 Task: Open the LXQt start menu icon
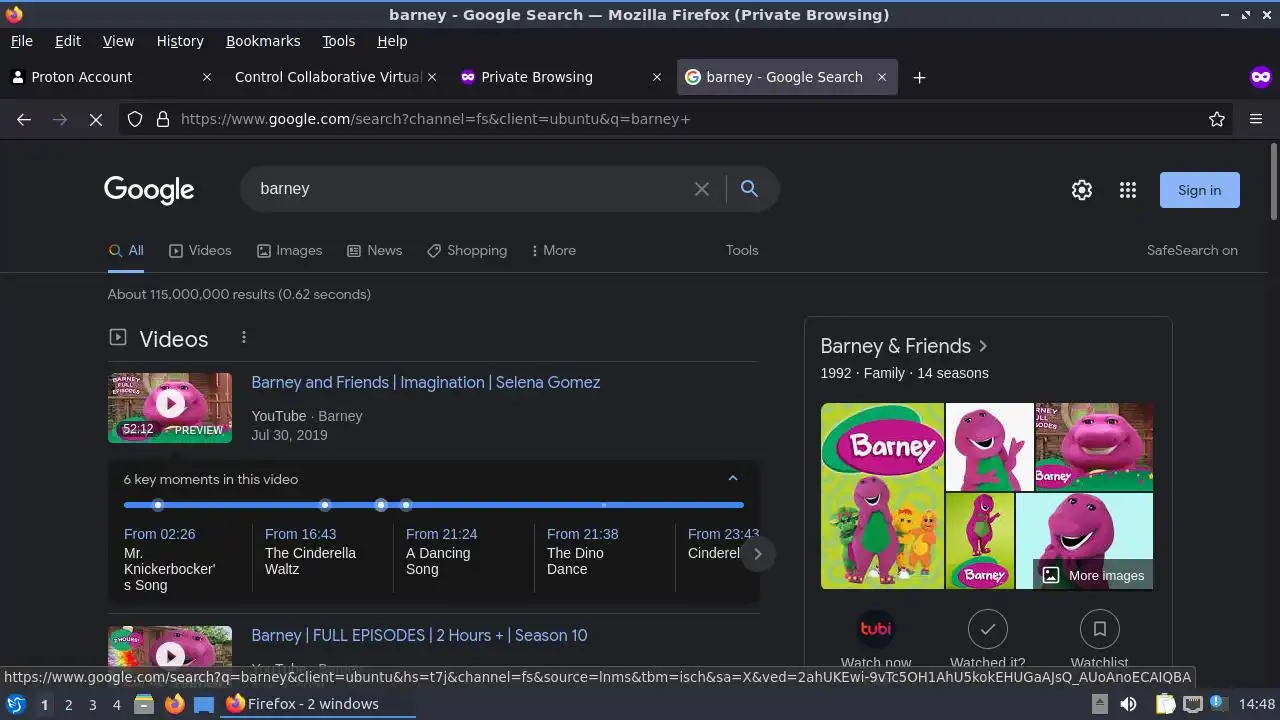[x=16, y=704]
